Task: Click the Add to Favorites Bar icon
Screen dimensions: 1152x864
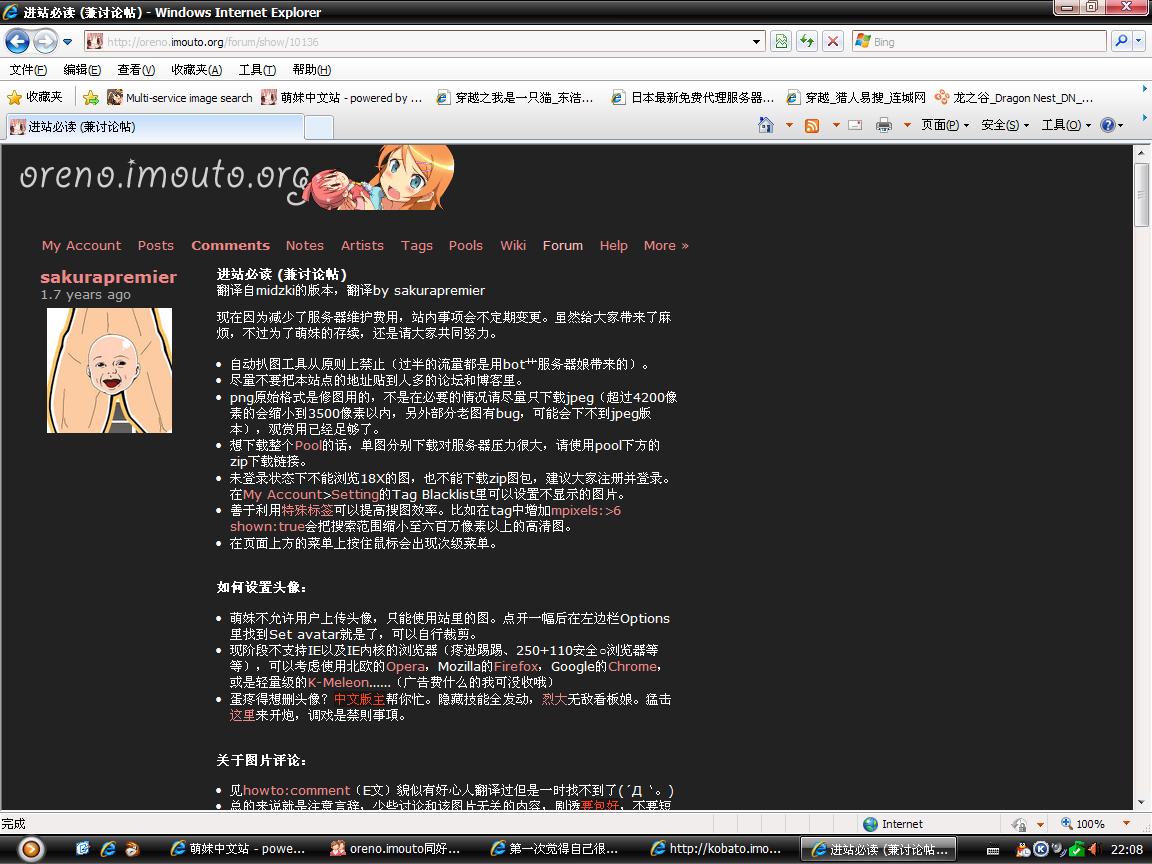Action: pos(91,97)
